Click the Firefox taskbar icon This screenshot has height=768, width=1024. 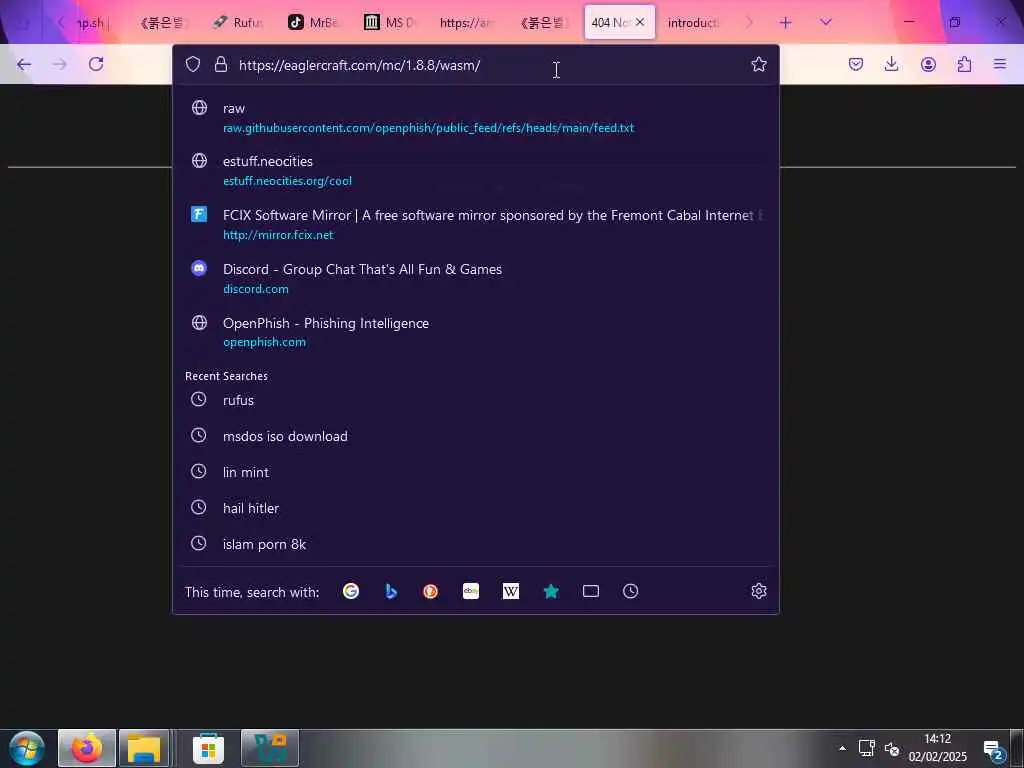pos(87,748)
